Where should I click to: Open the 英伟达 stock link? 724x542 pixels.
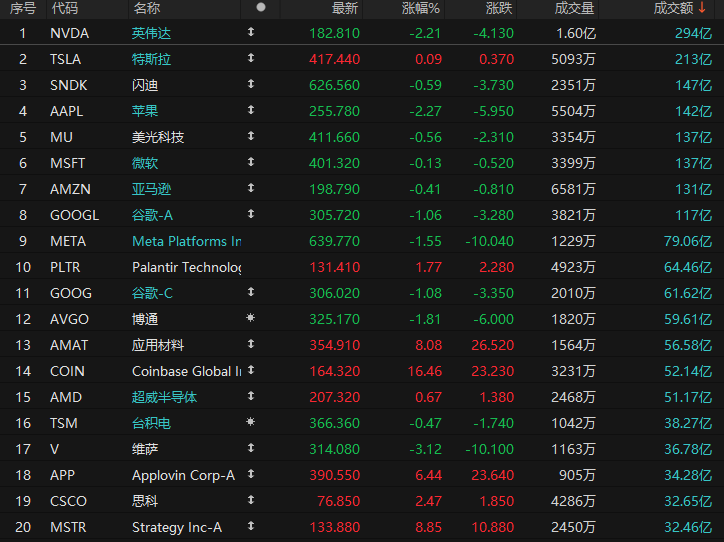151,33
